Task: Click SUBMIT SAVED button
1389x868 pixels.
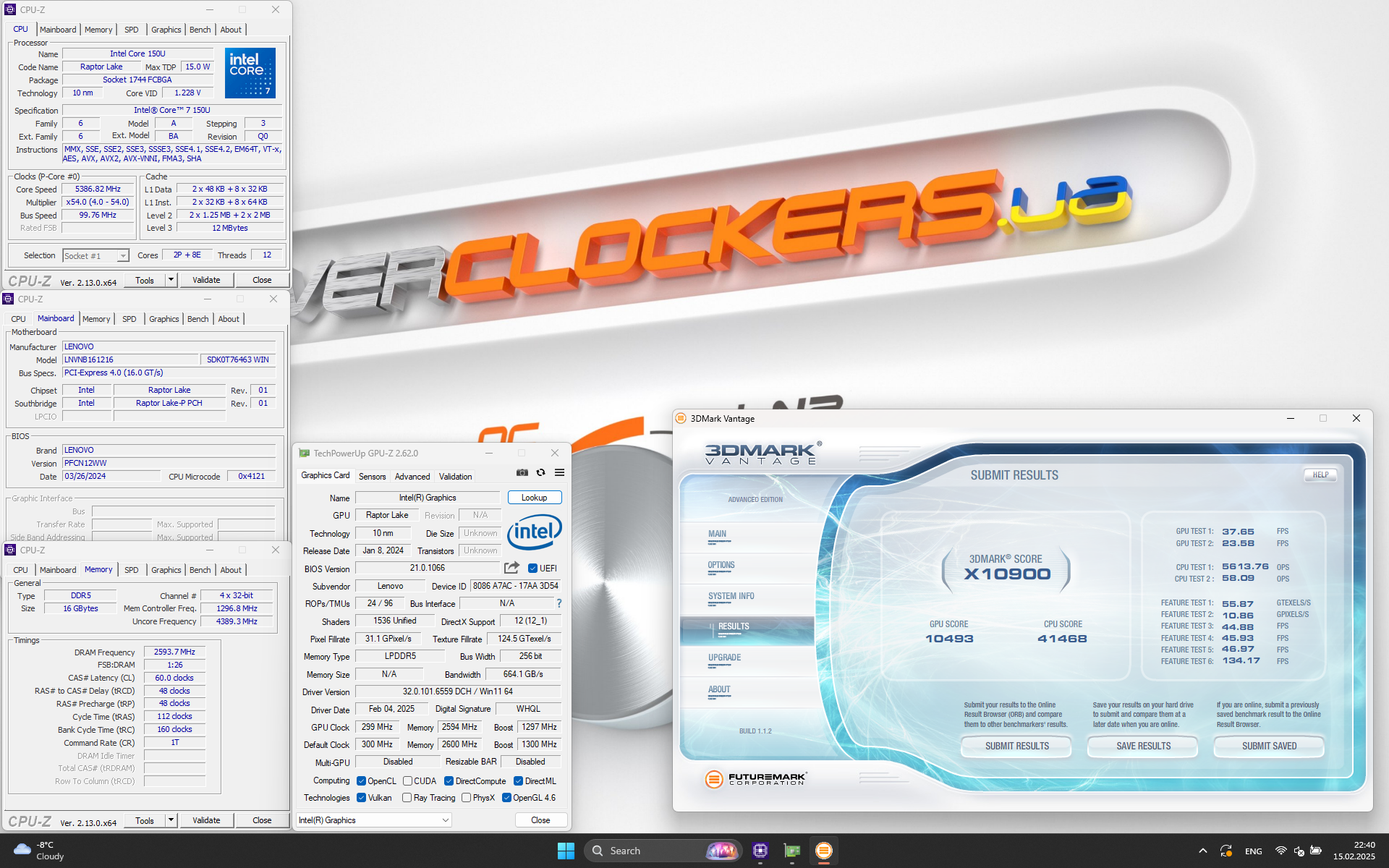Action: click(1269, 746)
